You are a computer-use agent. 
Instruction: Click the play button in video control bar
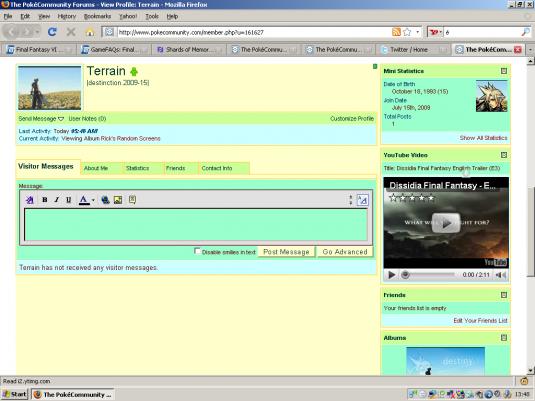pos(391,275)
